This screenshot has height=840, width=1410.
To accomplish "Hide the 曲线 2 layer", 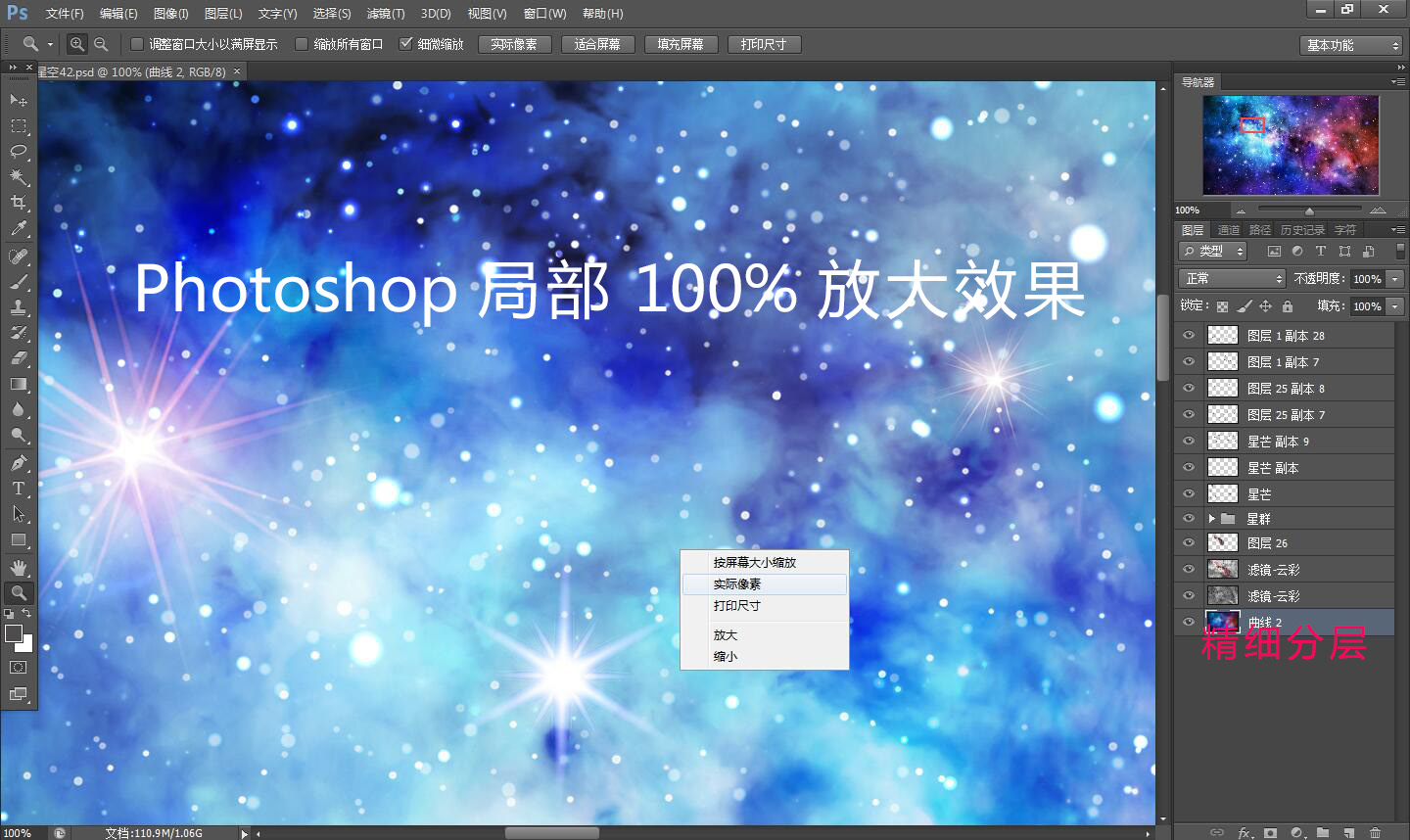I will tap(1189, 623).
